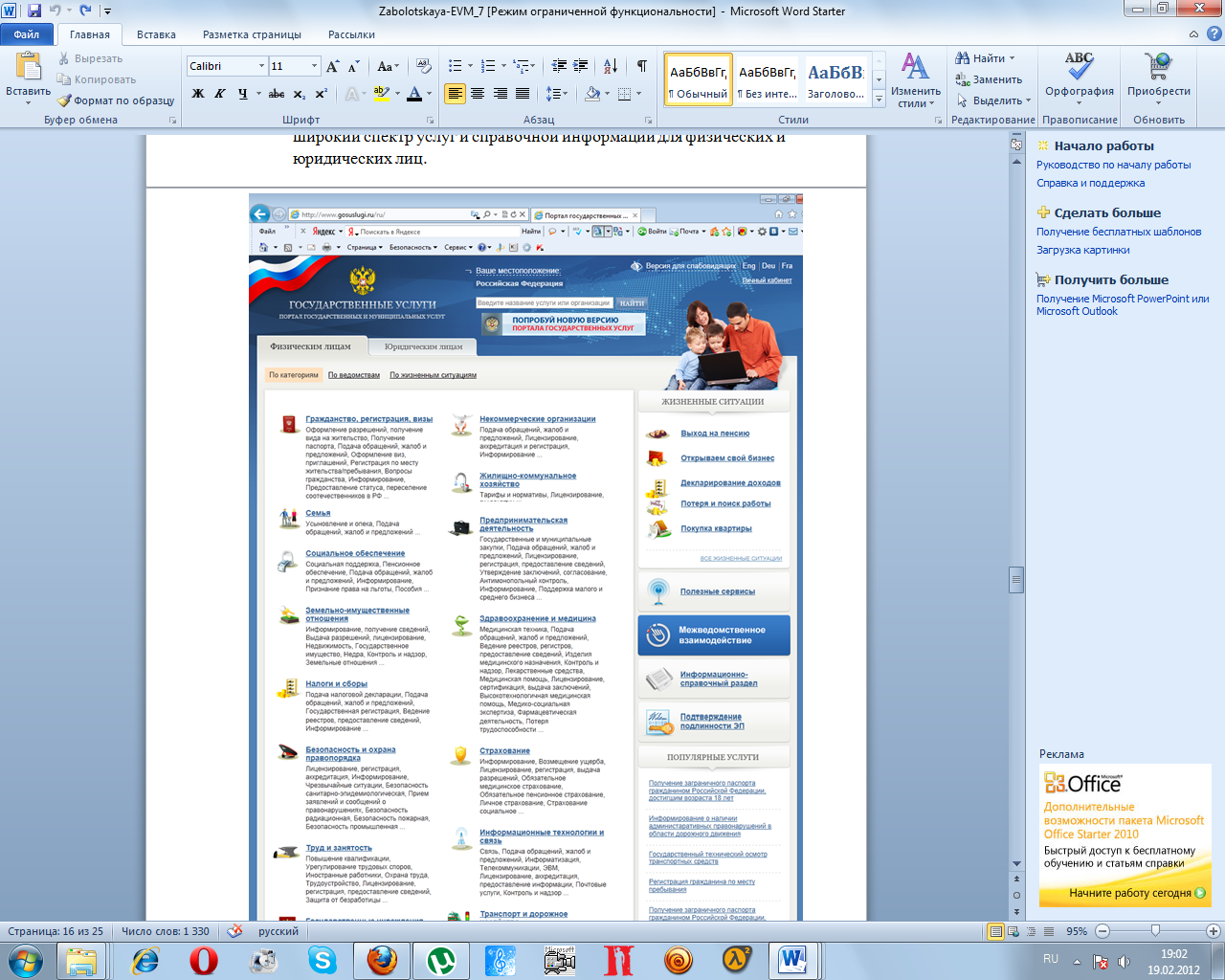Activate Format Painter (Формат по образцу)
Image resolution: width=1225 pixels, height=980 pixels.
pyautogui.click(x=116, y=100)
